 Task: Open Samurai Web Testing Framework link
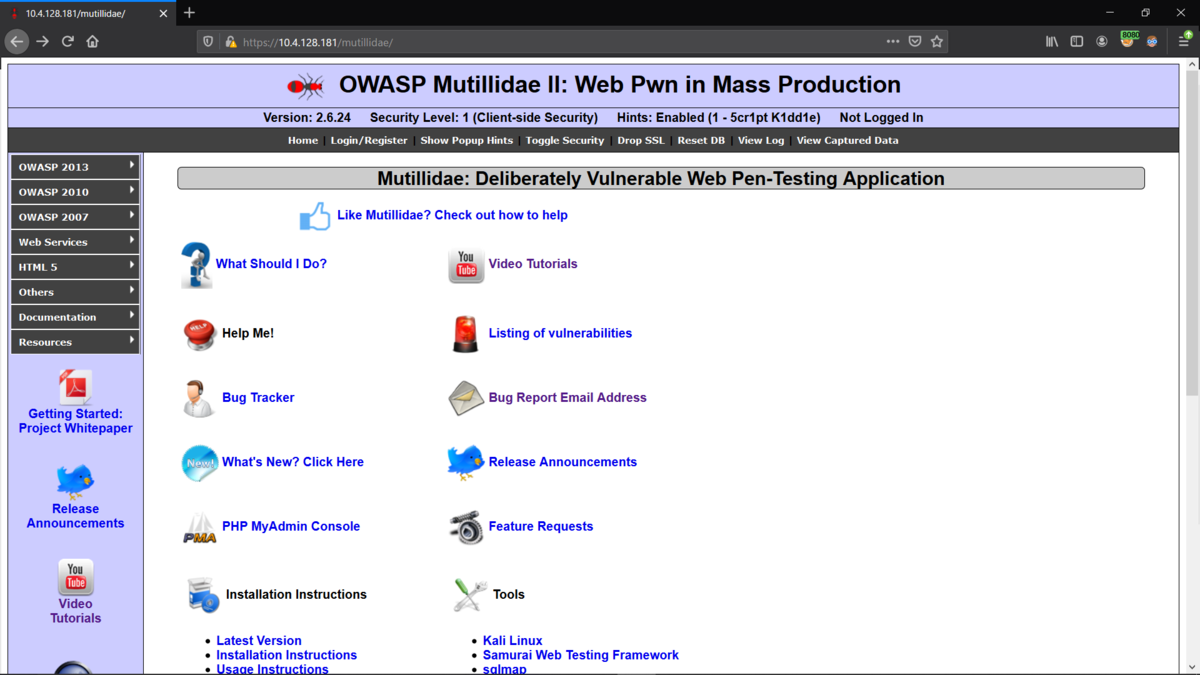pos(581,655)
